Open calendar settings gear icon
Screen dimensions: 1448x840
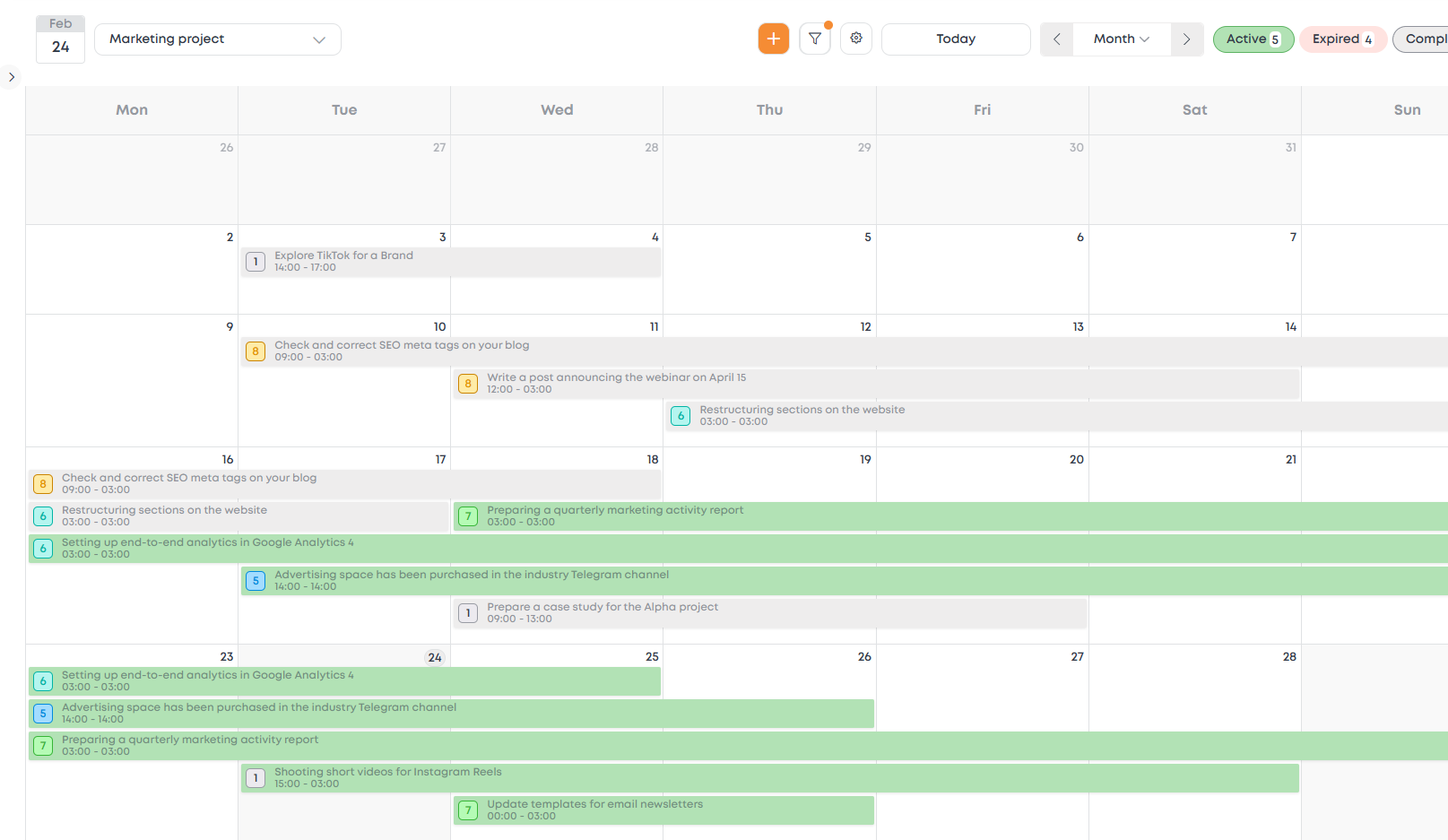coord(856,39)
